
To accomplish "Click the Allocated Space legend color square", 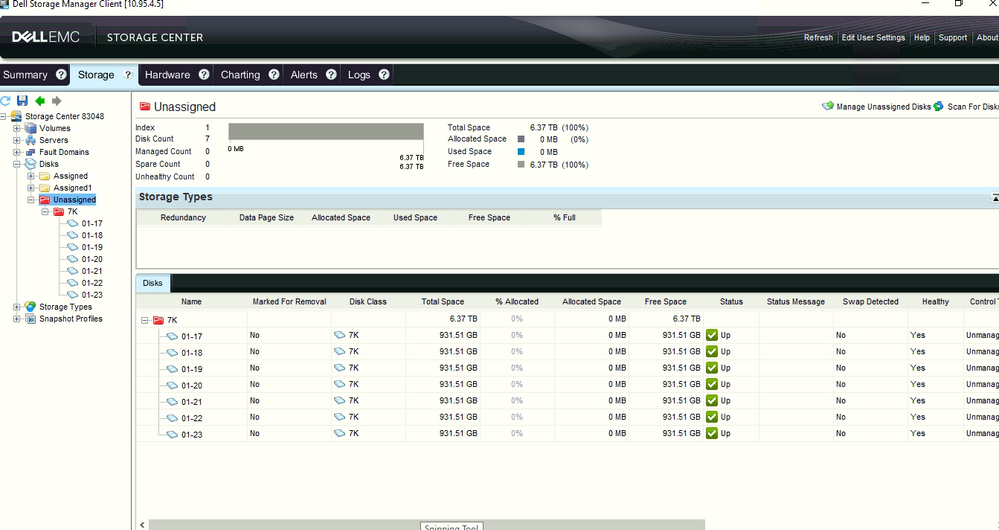I will 521,139.
